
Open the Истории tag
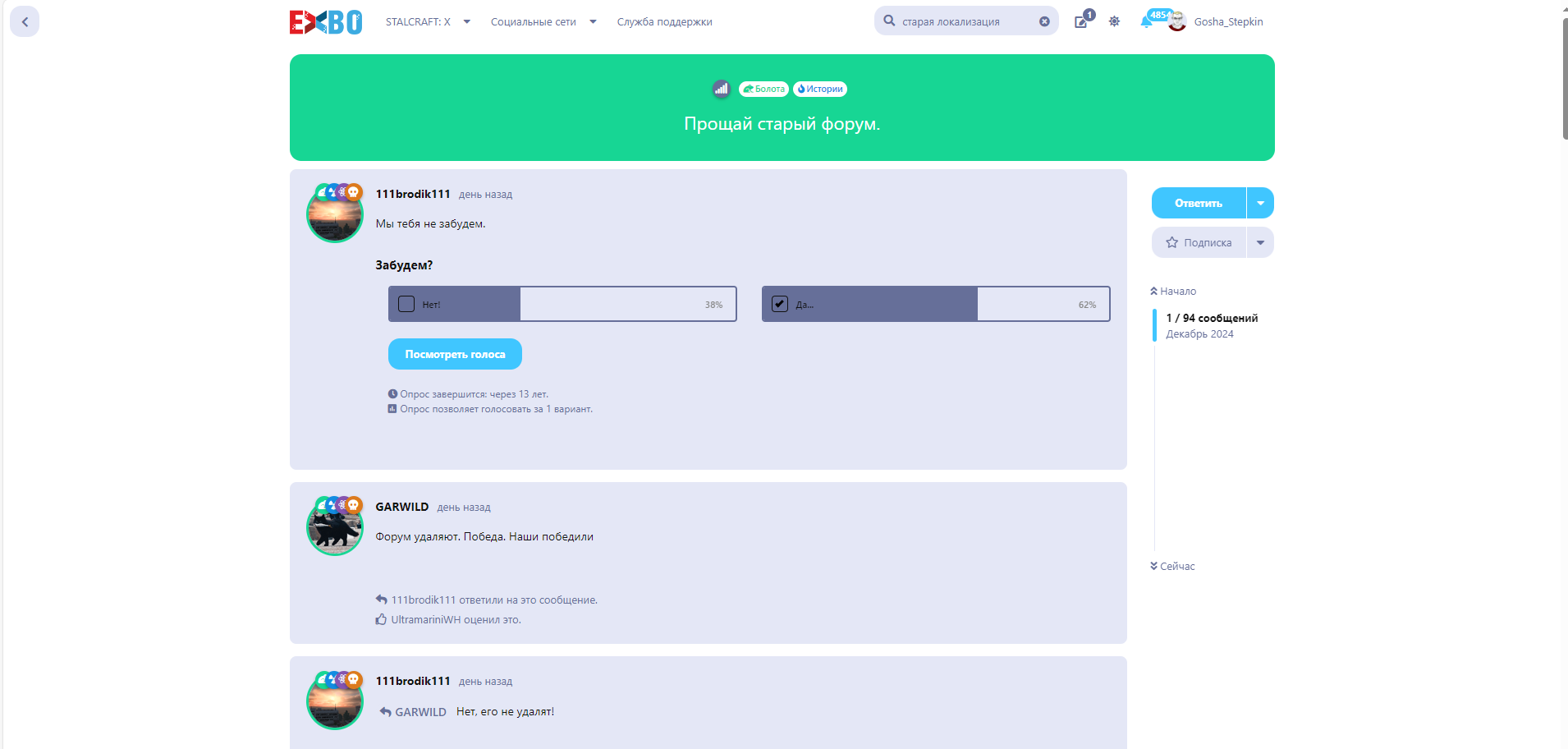coord(820,89)
